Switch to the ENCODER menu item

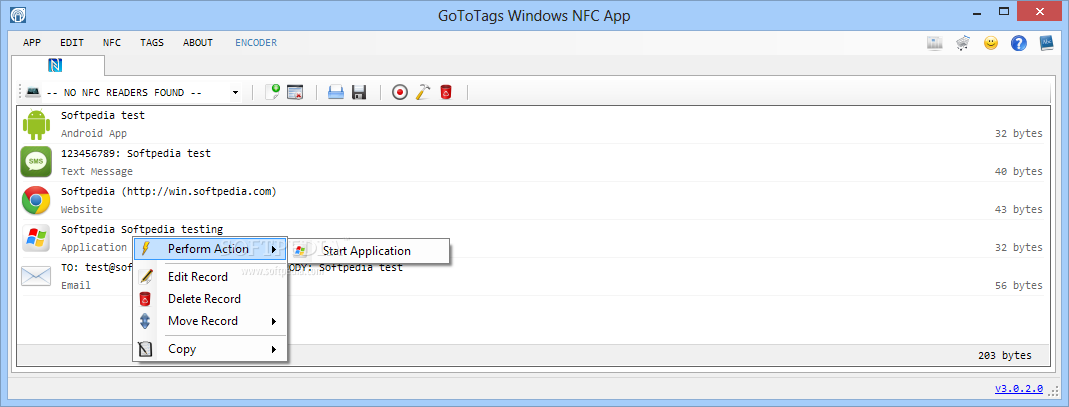click(x=256, y=42)
